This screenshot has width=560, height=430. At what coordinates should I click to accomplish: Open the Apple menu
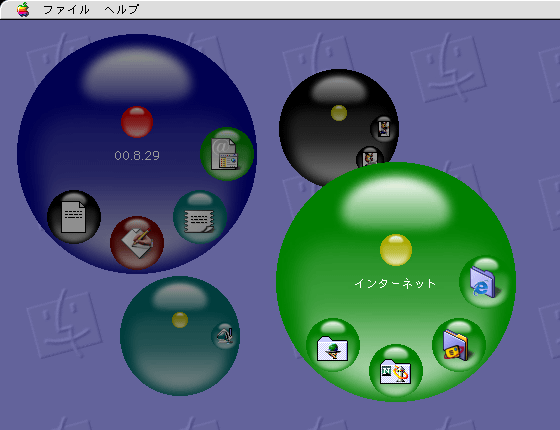(23, 9)
